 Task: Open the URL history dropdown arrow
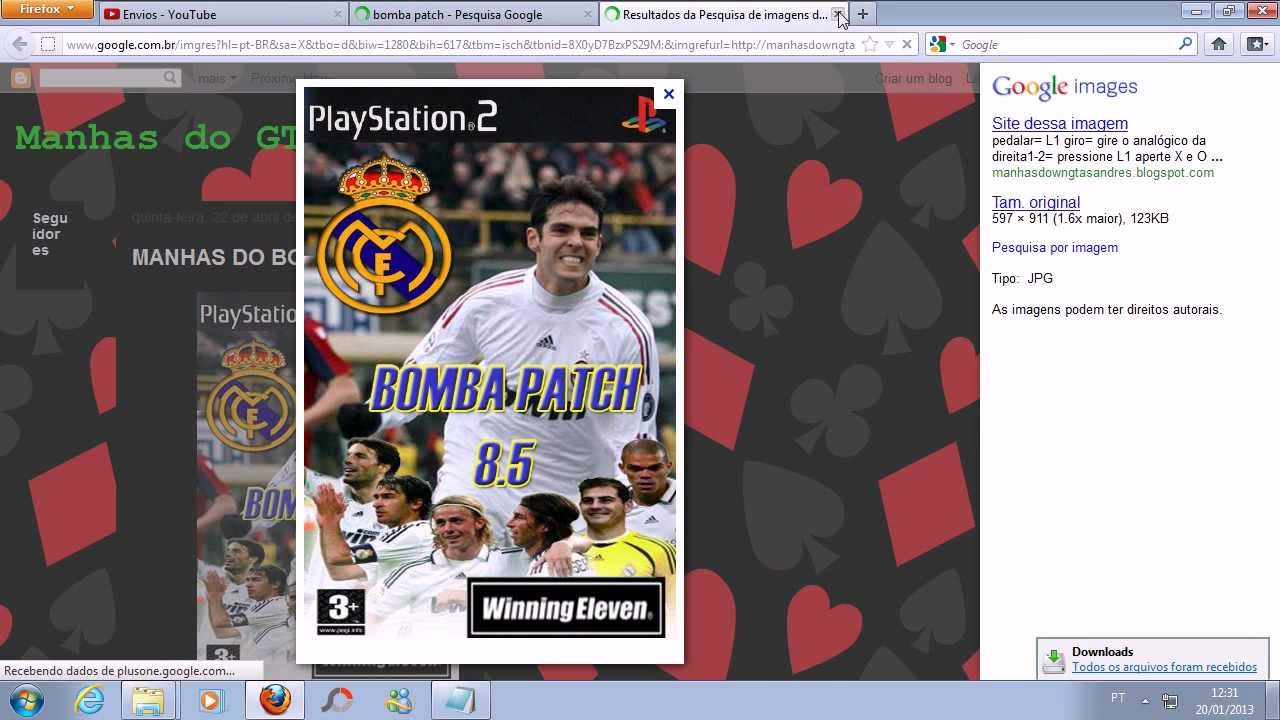pos(889,44)
